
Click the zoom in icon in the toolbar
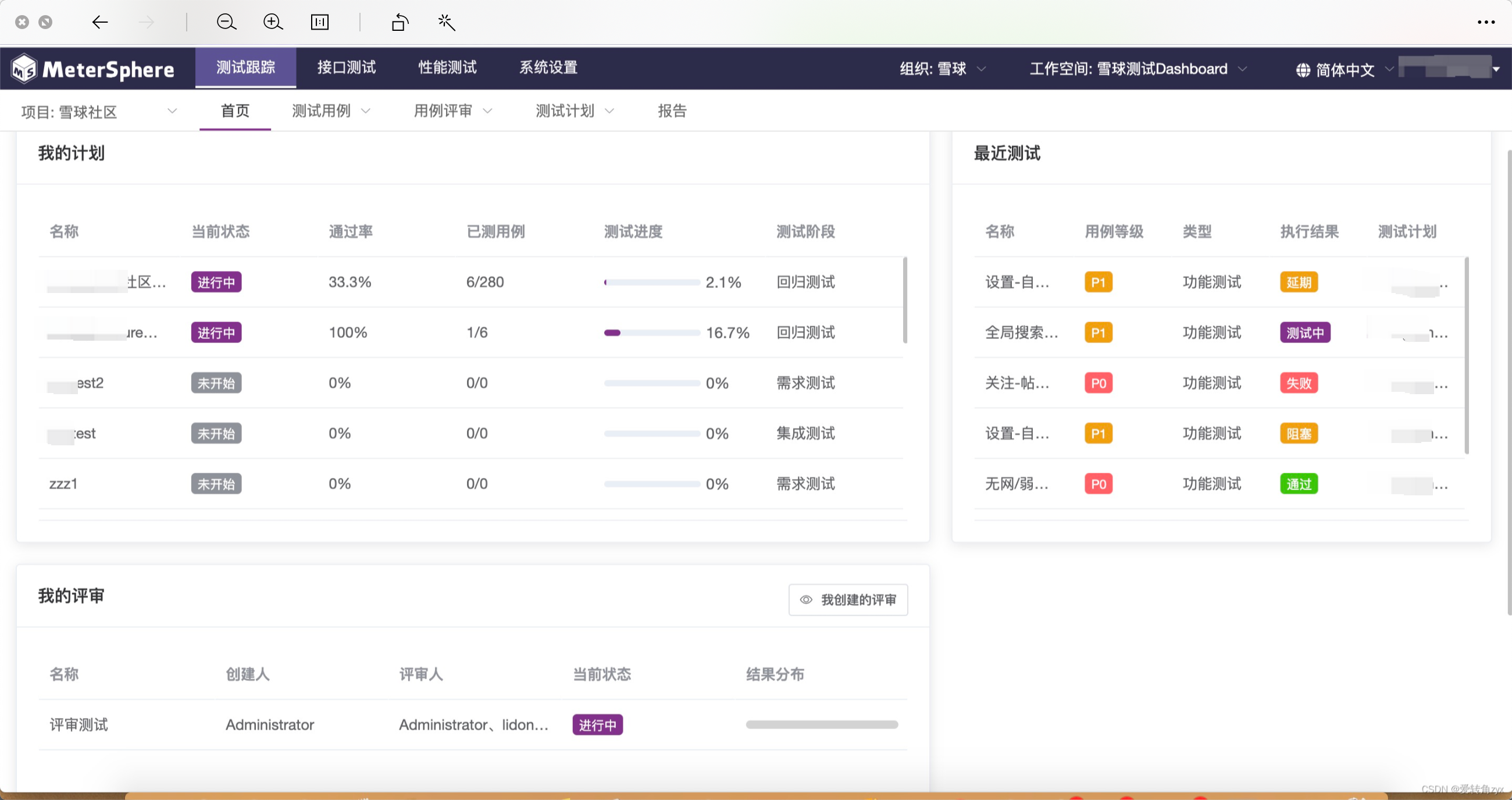(272, 22)
